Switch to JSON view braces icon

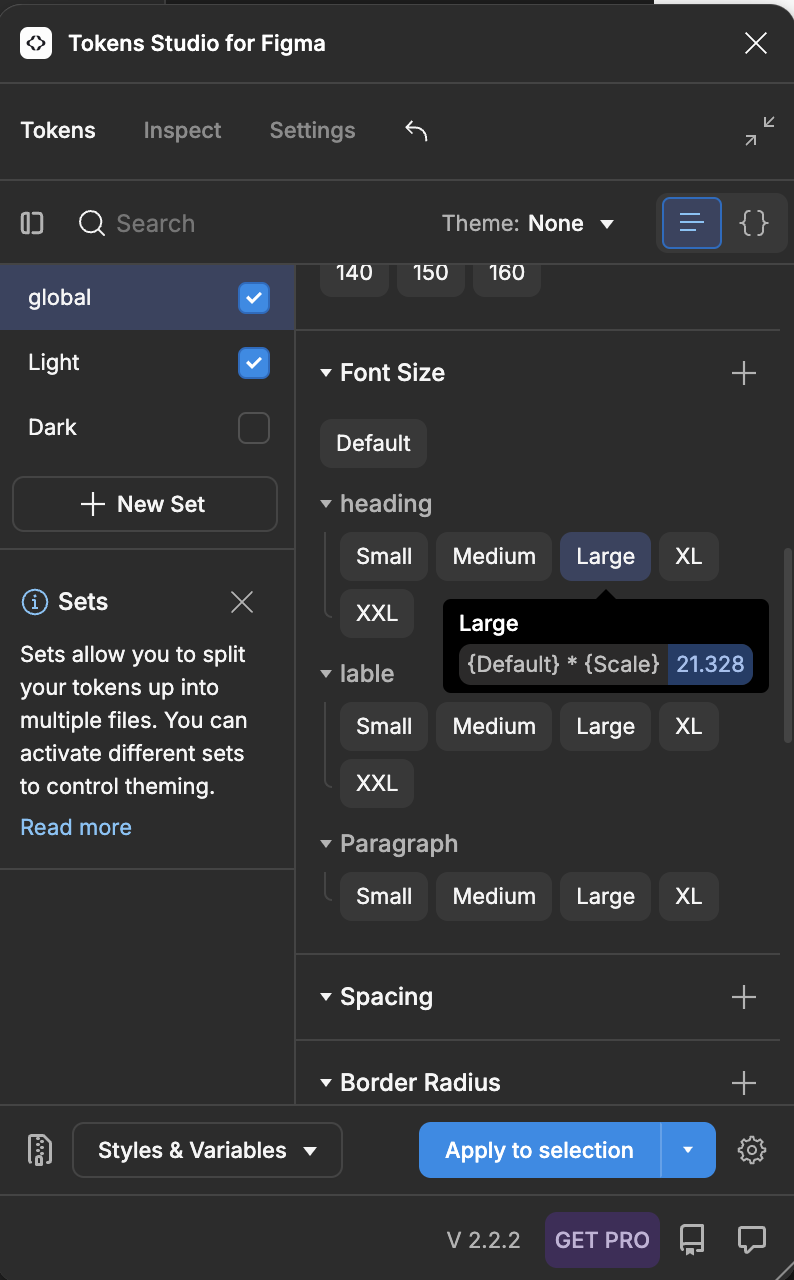click(753, 222)
